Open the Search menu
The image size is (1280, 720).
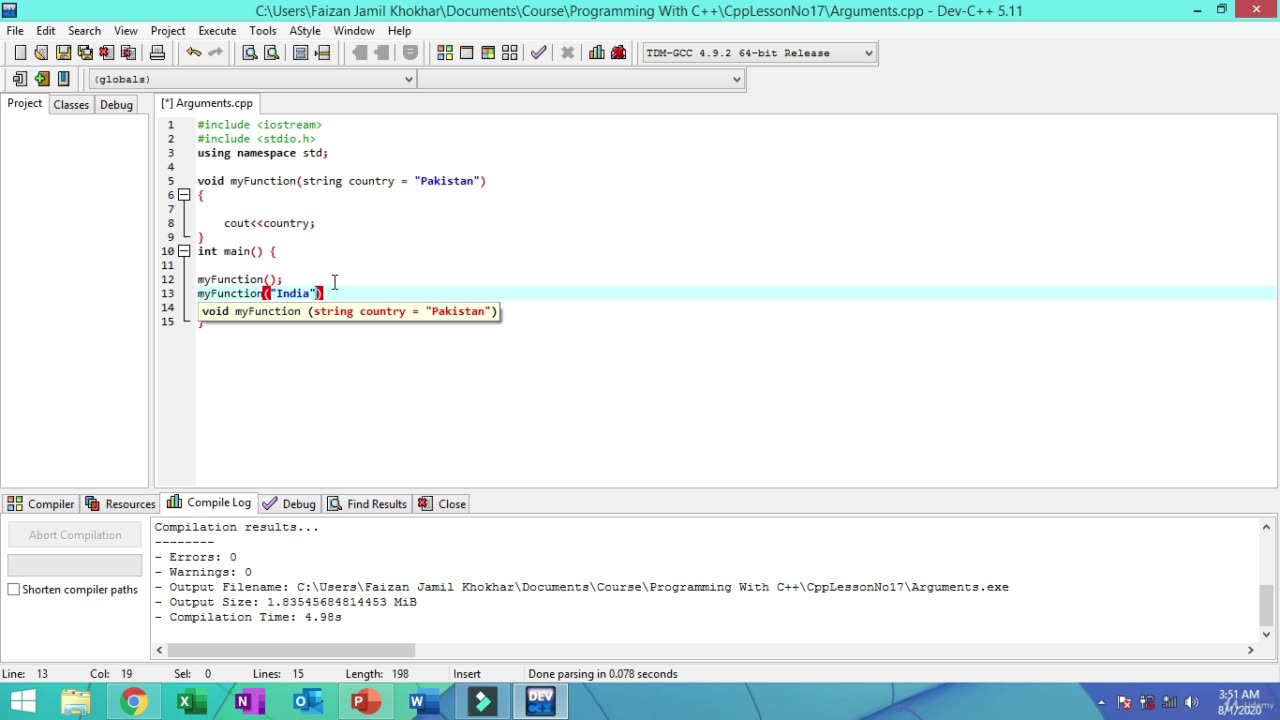[x=84, y=31]
